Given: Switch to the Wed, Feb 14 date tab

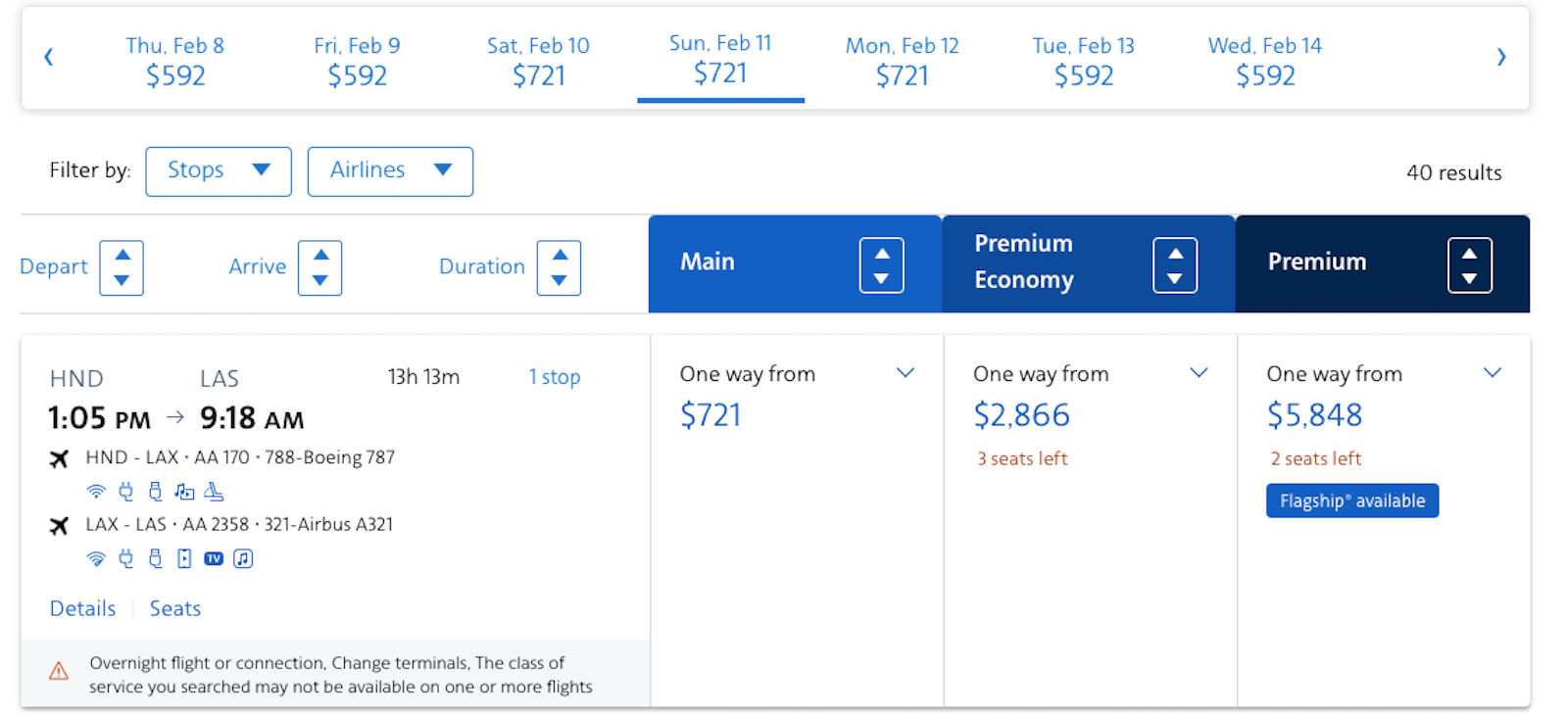Looking at the screenshot, I should 1265,61.
